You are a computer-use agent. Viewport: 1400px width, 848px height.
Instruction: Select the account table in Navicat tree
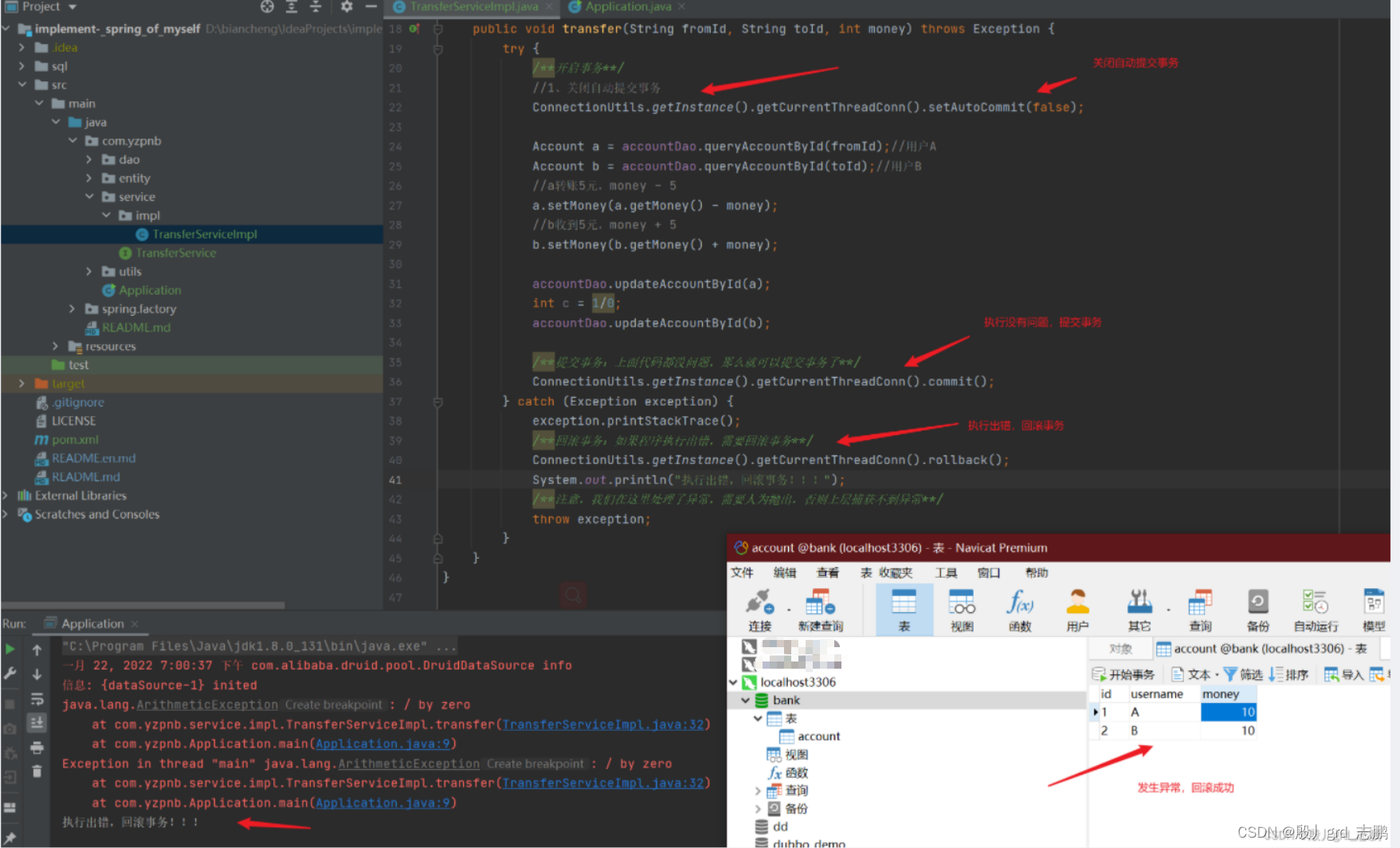point(818,736)
